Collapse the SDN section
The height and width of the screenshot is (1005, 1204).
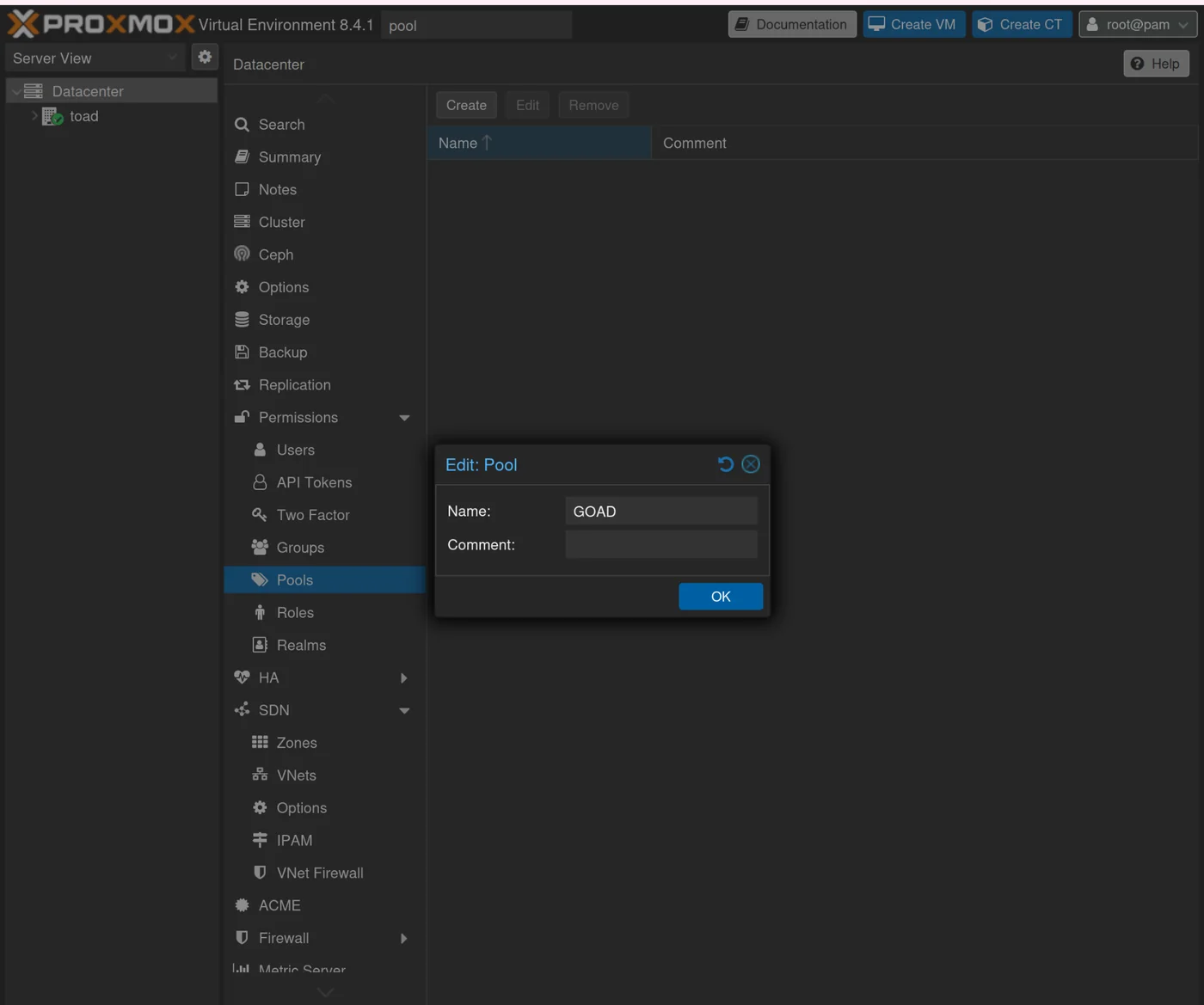point(404,711)
